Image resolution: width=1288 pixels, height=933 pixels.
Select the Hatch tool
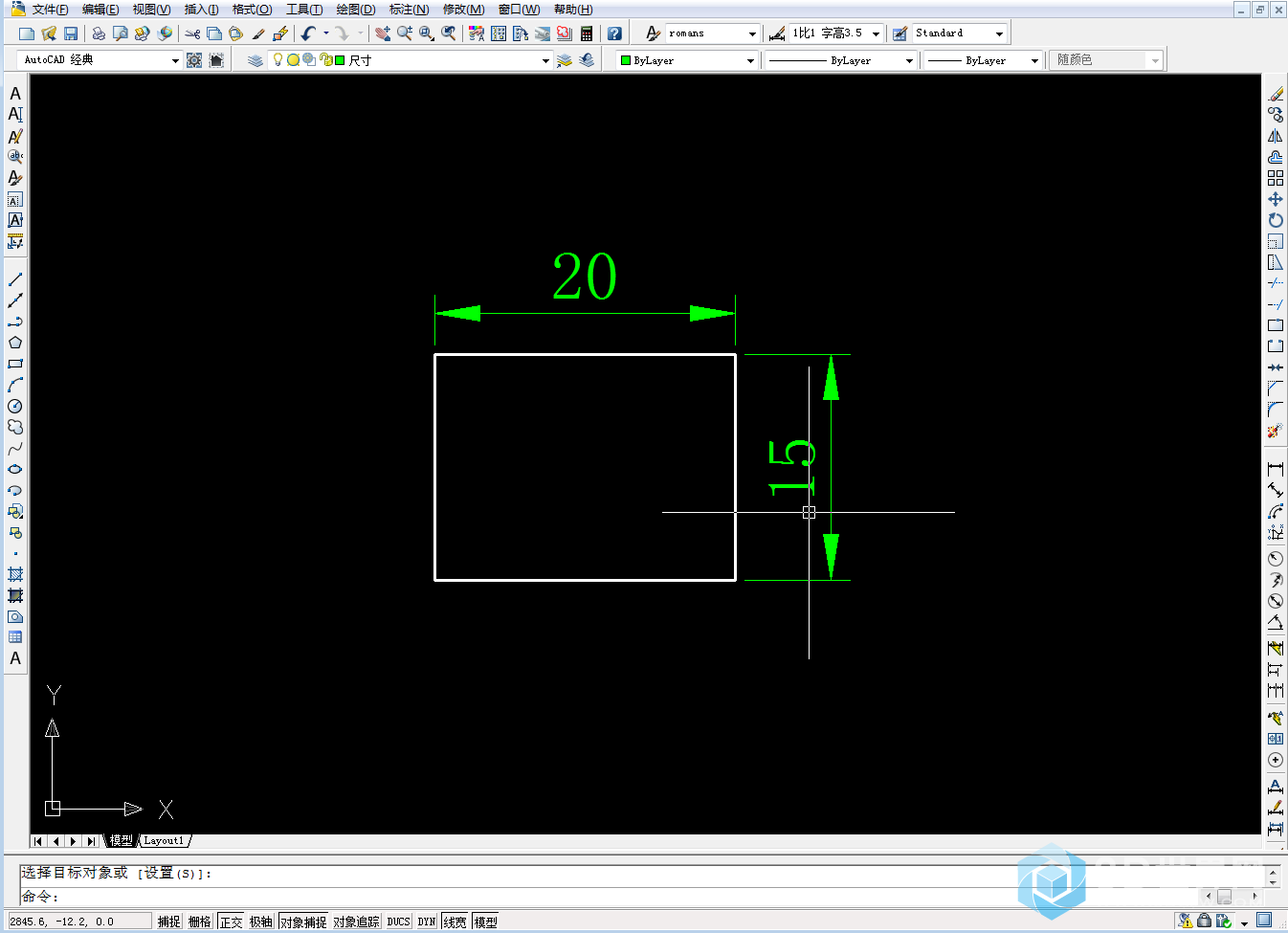tap(15, 574)
